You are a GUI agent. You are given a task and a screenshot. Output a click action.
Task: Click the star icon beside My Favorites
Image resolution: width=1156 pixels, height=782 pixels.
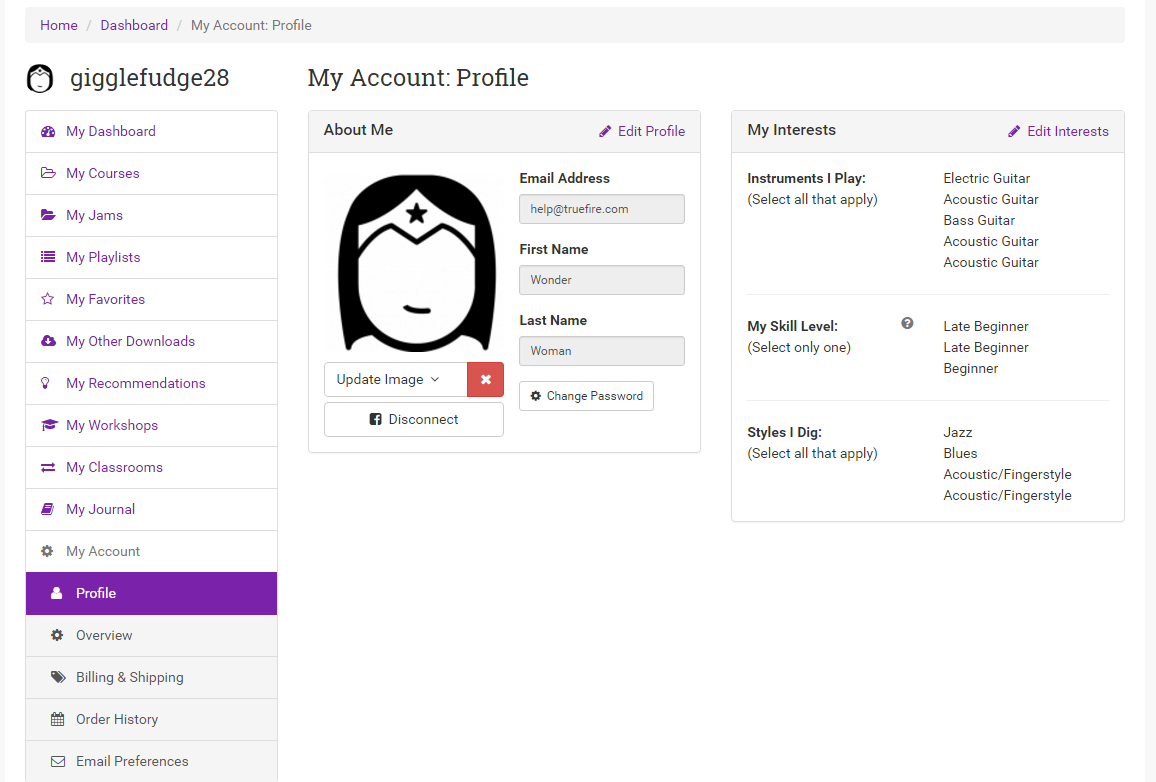click(48, 299)
